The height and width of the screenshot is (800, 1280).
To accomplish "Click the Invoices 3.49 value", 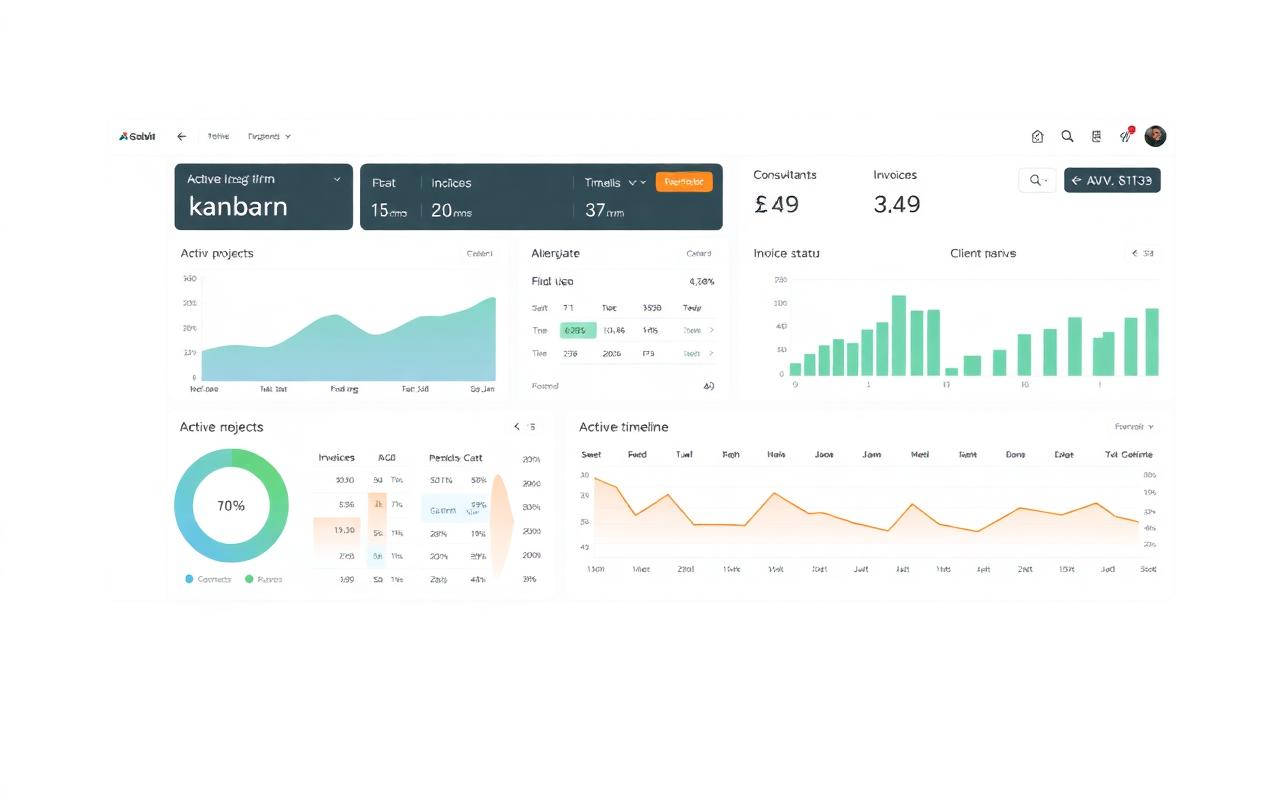I will point(896,204).
